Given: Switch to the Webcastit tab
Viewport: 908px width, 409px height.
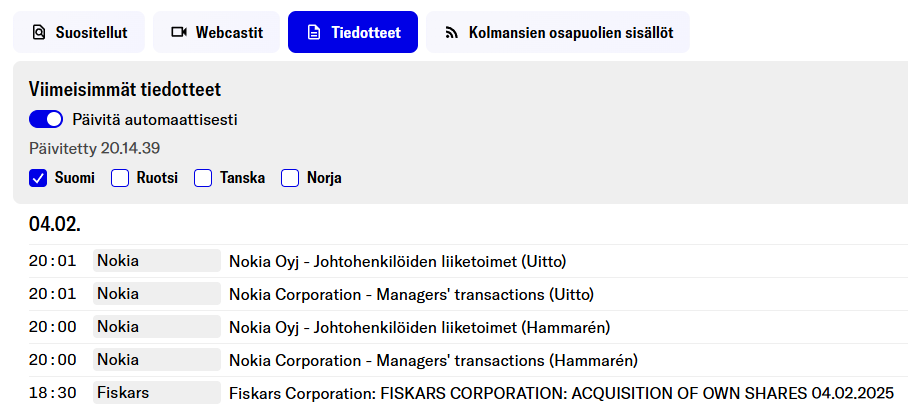Looking at the screenshot, I should coord(216,33).
